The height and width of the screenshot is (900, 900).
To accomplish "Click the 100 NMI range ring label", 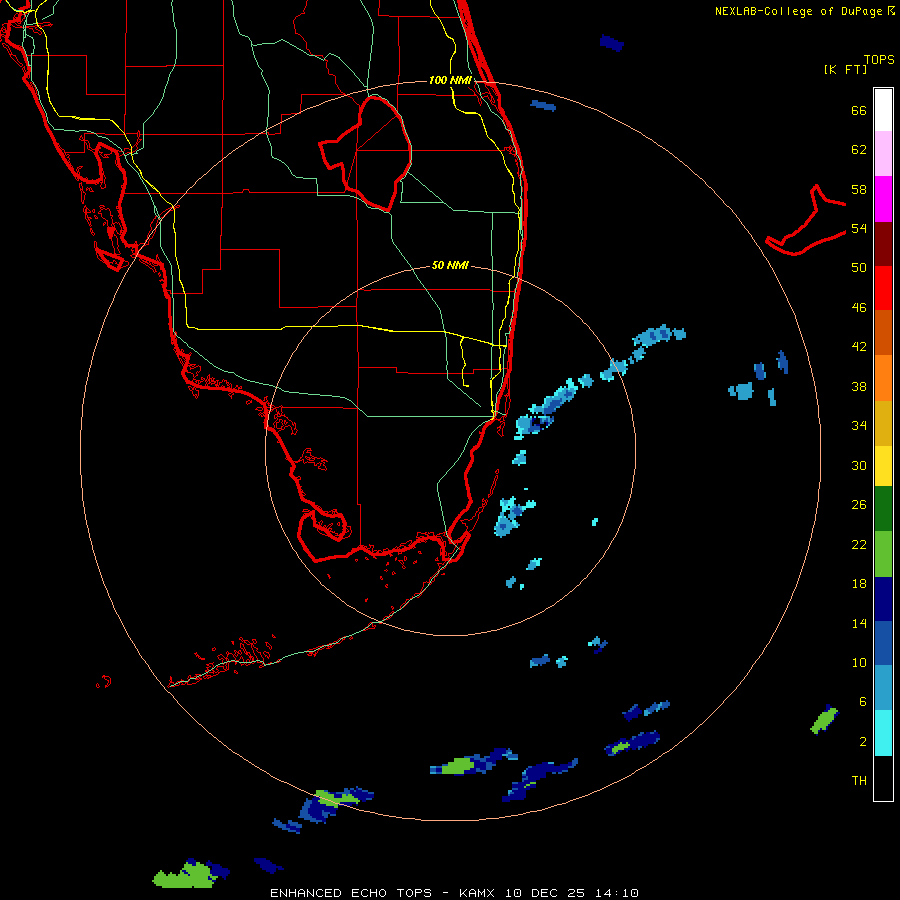I will 450,80.
